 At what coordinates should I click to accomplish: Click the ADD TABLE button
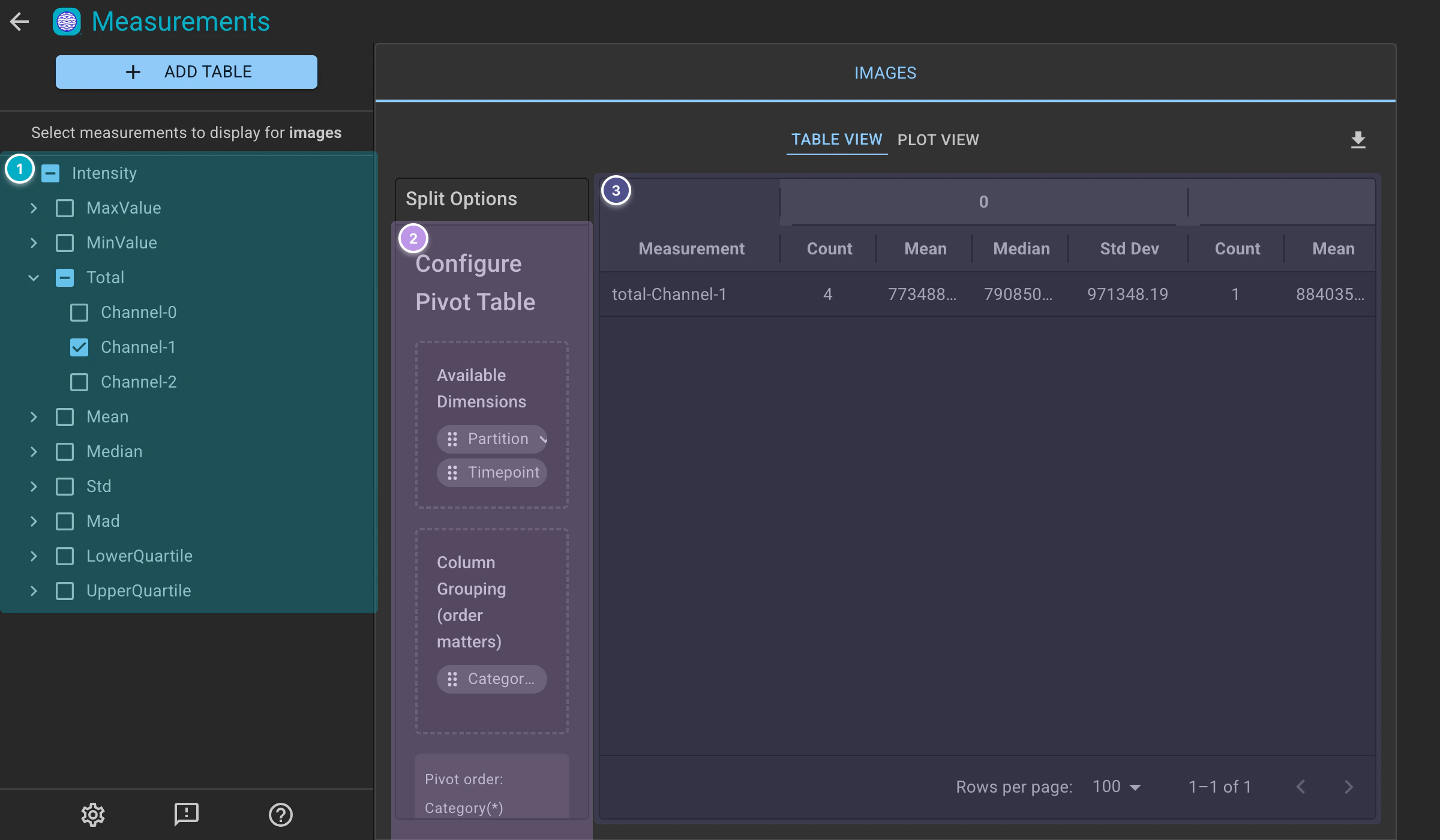pyautogui.click(x=187, y=72)
